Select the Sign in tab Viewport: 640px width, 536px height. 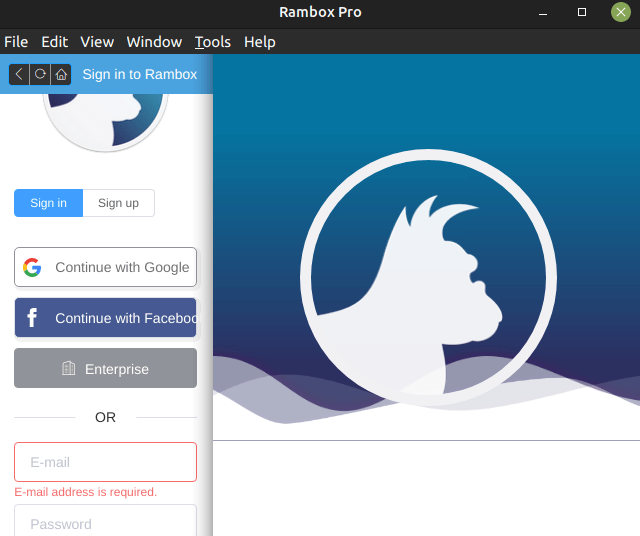tap(49, 203)
